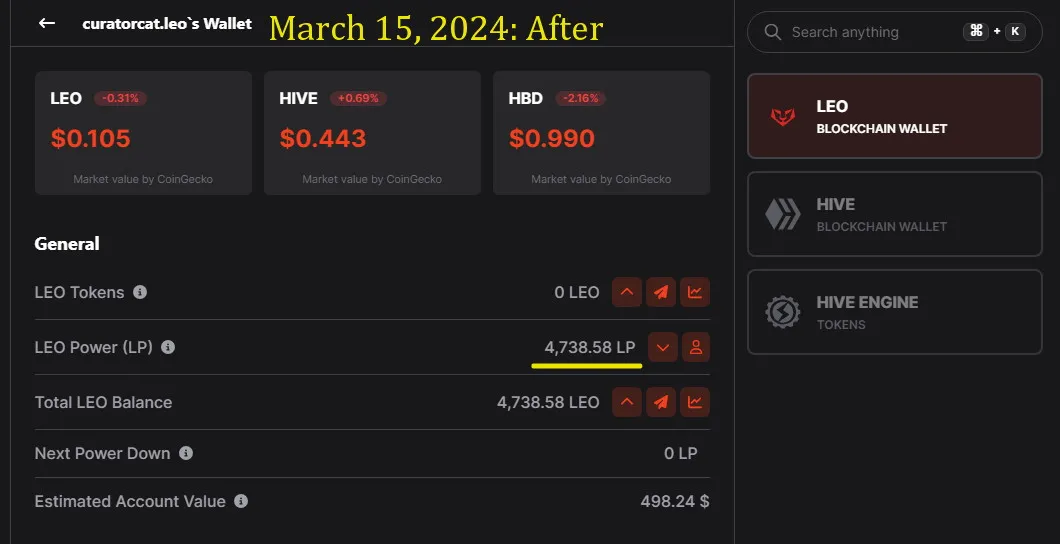Viewport: 1060px width, 544px height.
Task: Click the HBD price card
Action: 602,133
